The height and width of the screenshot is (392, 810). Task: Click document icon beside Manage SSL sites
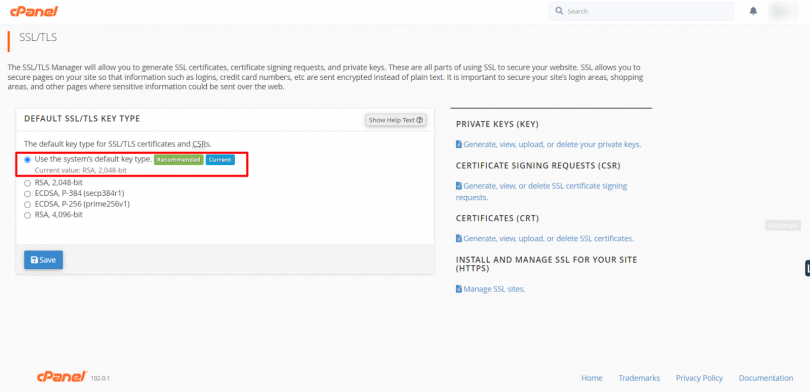click(x=459, y=289)
